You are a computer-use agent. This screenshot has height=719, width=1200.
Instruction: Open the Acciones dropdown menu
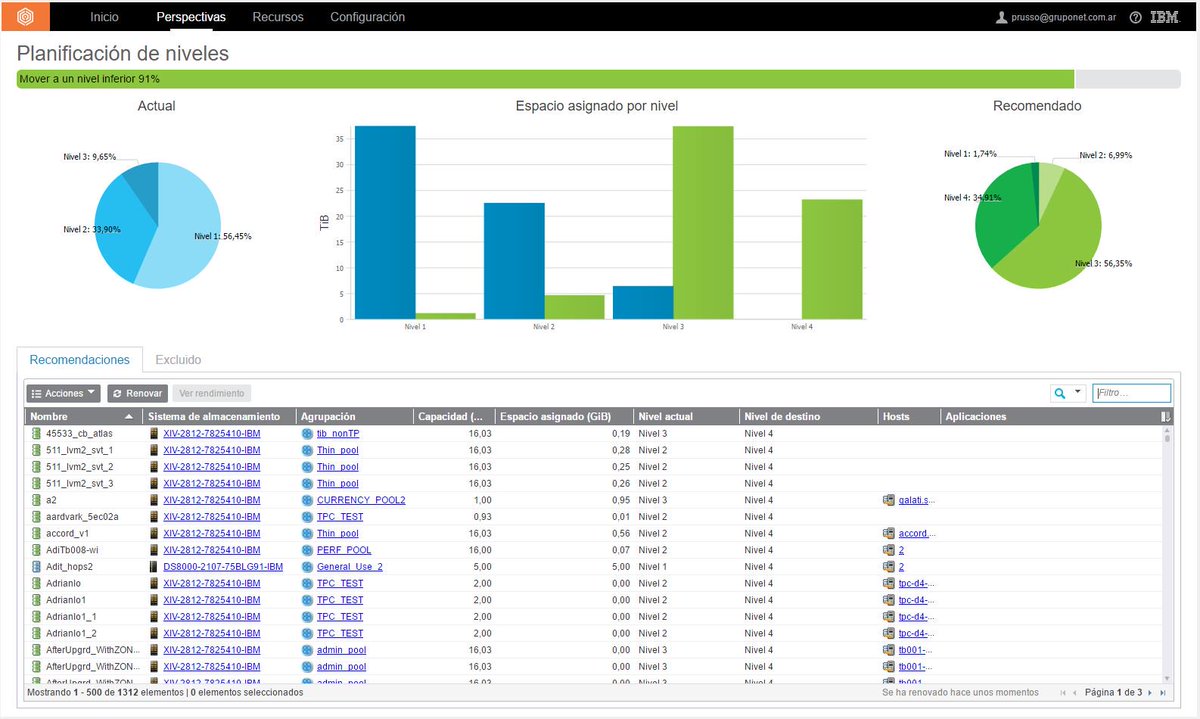coord(63,394)
